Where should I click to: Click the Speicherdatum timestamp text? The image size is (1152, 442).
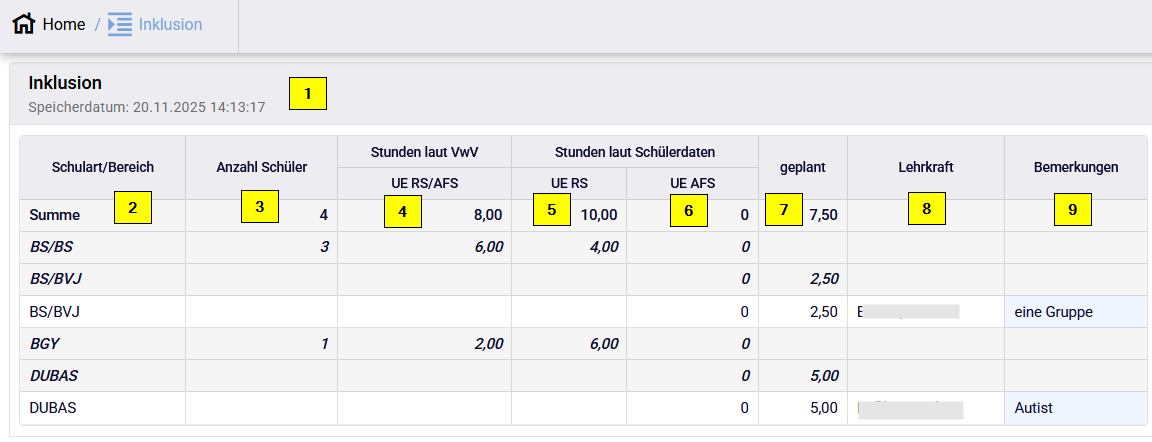pos(147,106)
